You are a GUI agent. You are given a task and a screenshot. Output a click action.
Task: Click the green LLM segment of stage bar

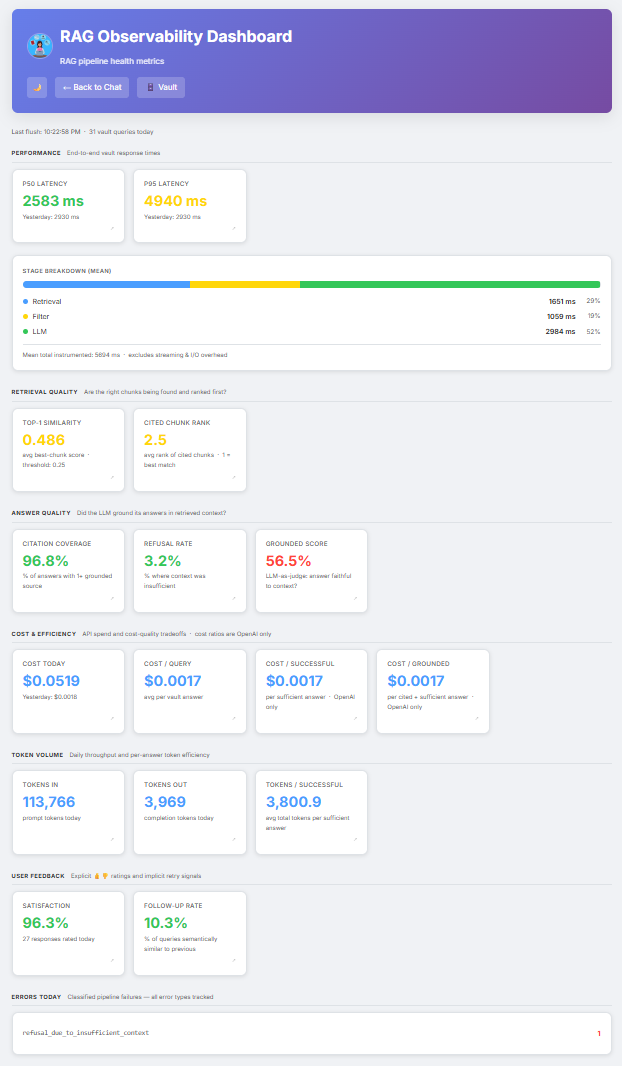450,285
